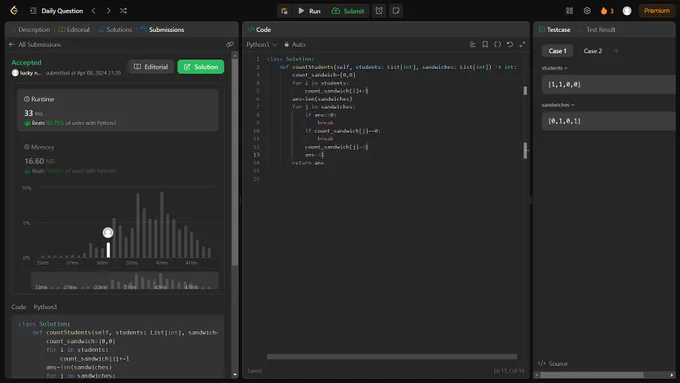Toggle the Auto lock setting
Viewport: 680px width, 383px height.
(x=295, y=44)
